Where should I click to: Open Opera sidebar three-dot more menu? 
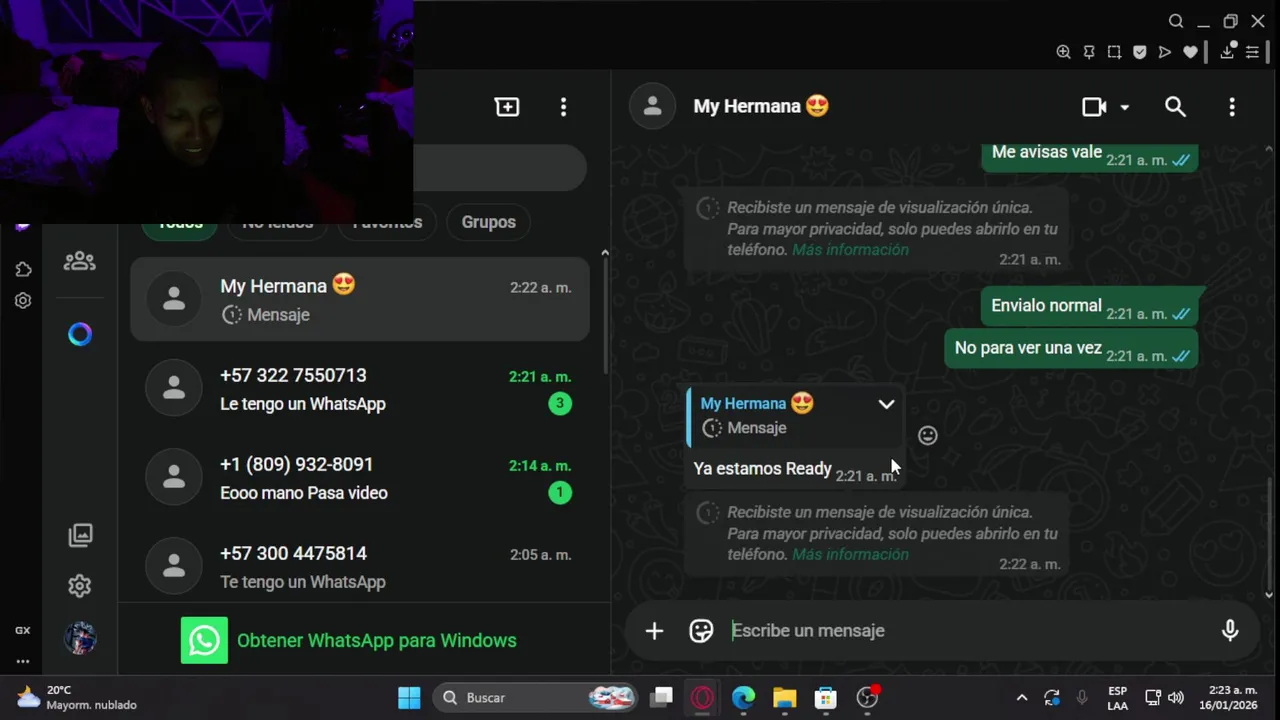tap(22, 661)
